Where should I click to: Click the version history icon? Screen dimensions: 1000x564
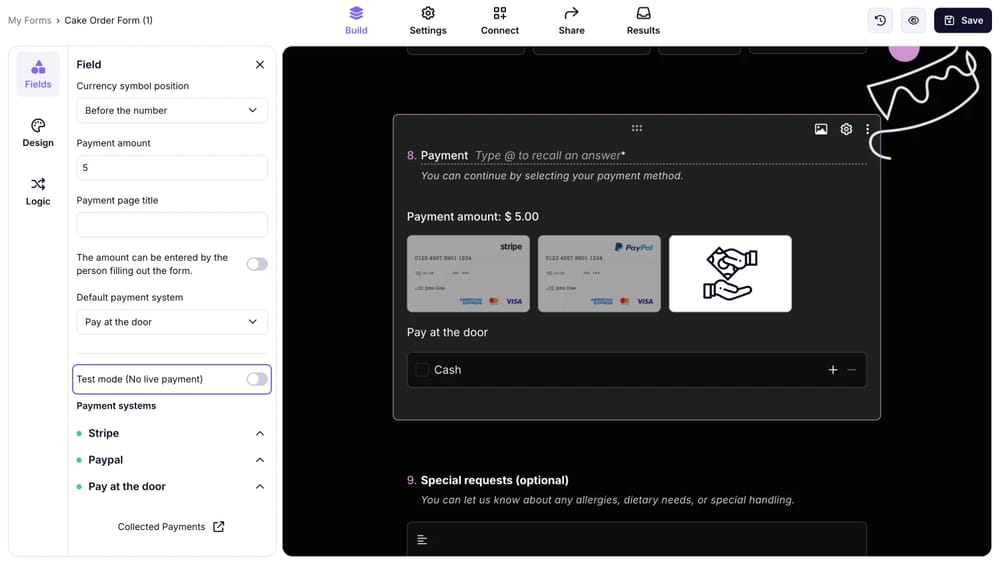[880, 20]
